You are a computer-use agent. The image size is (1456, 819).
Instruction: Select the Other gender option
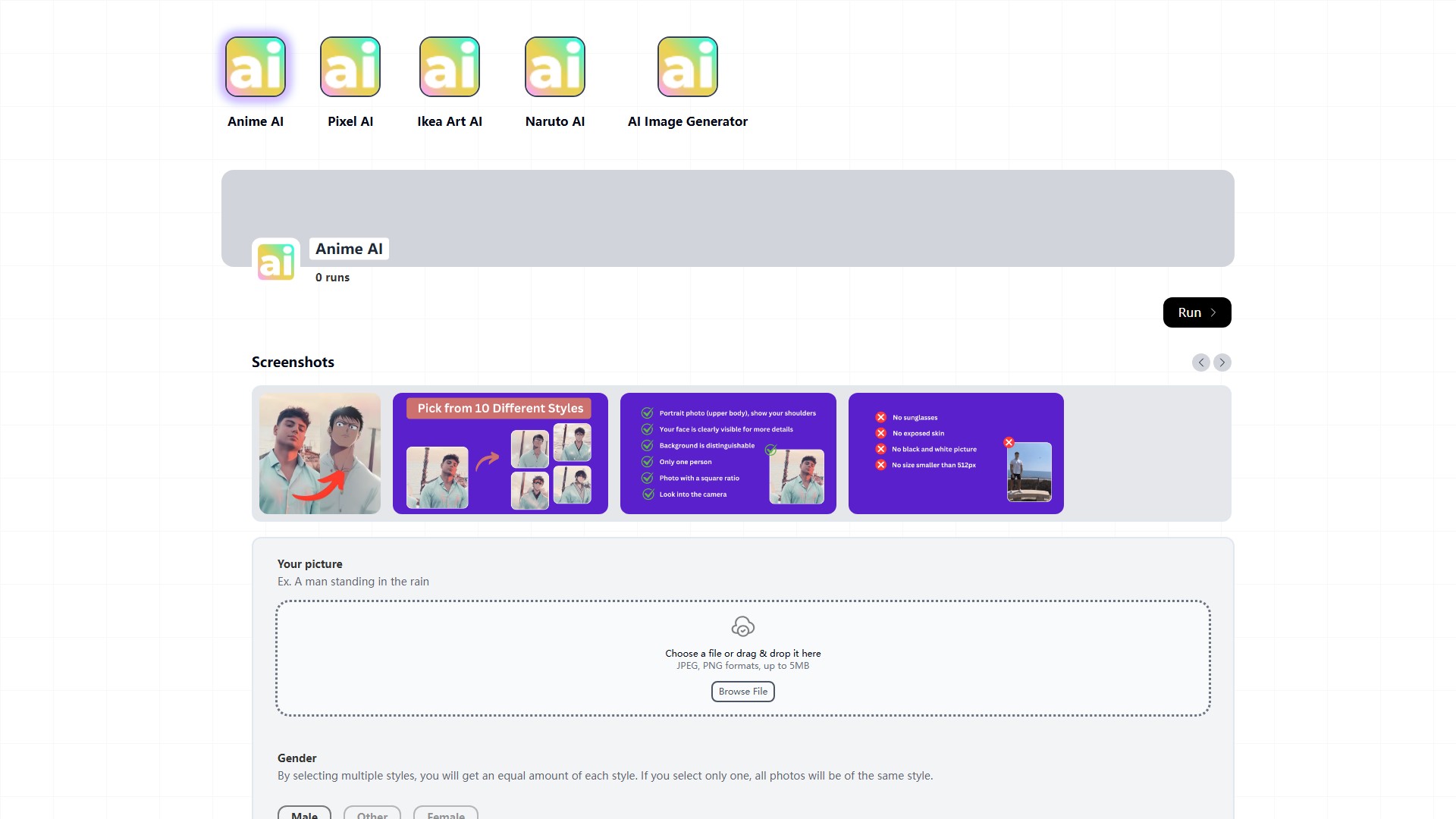pos(372,813)
